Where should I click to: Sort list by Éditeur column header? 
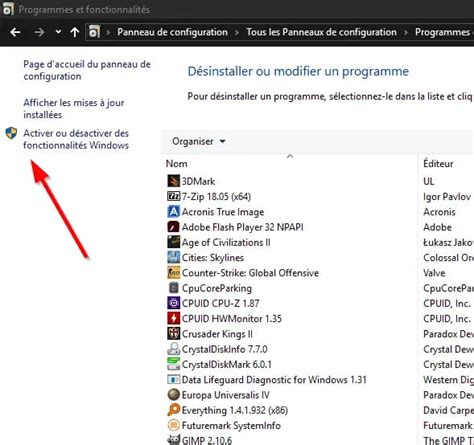point(438,164)
